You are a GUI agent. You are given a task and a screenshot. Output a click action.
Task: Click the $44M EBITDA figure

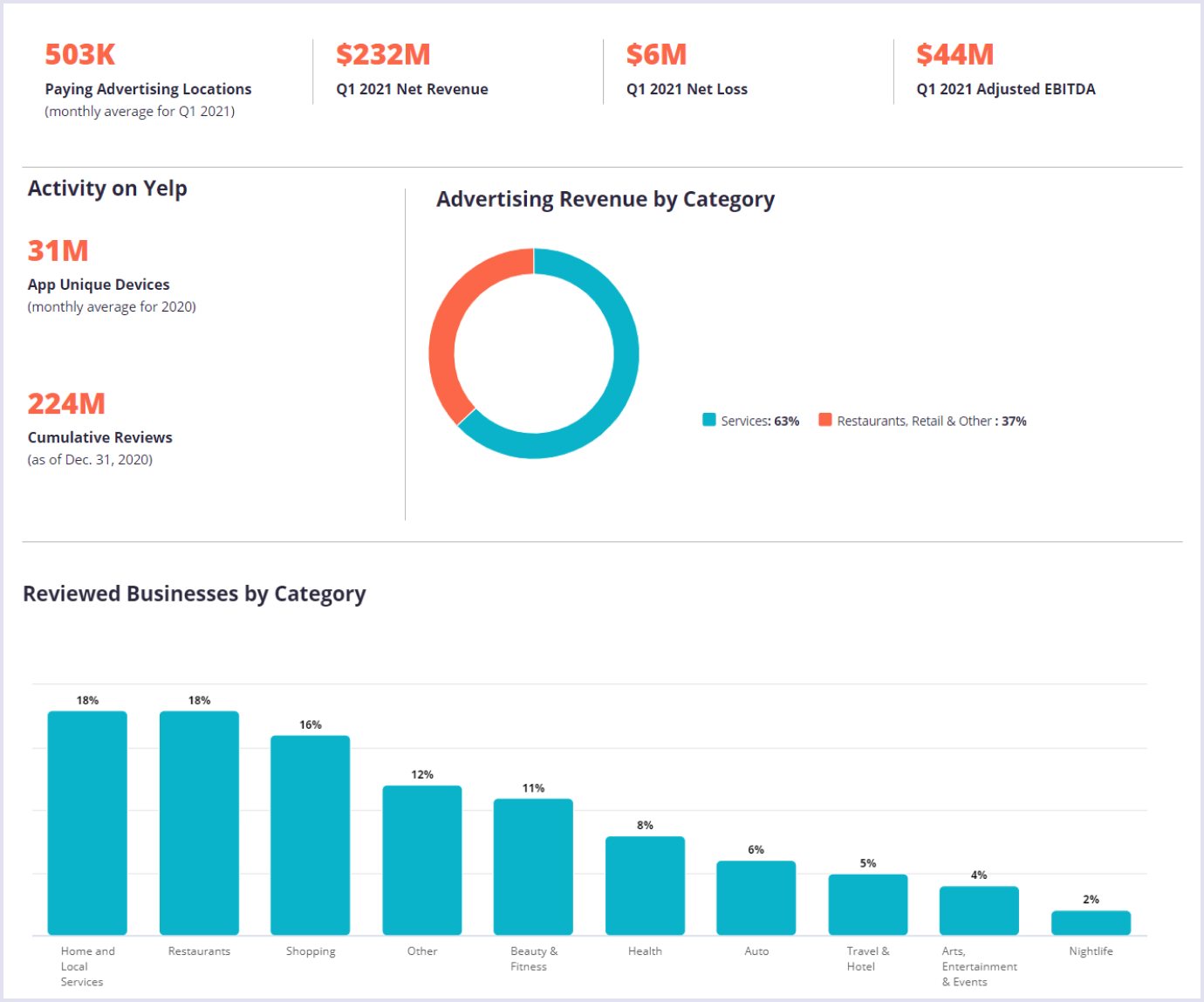955,54
